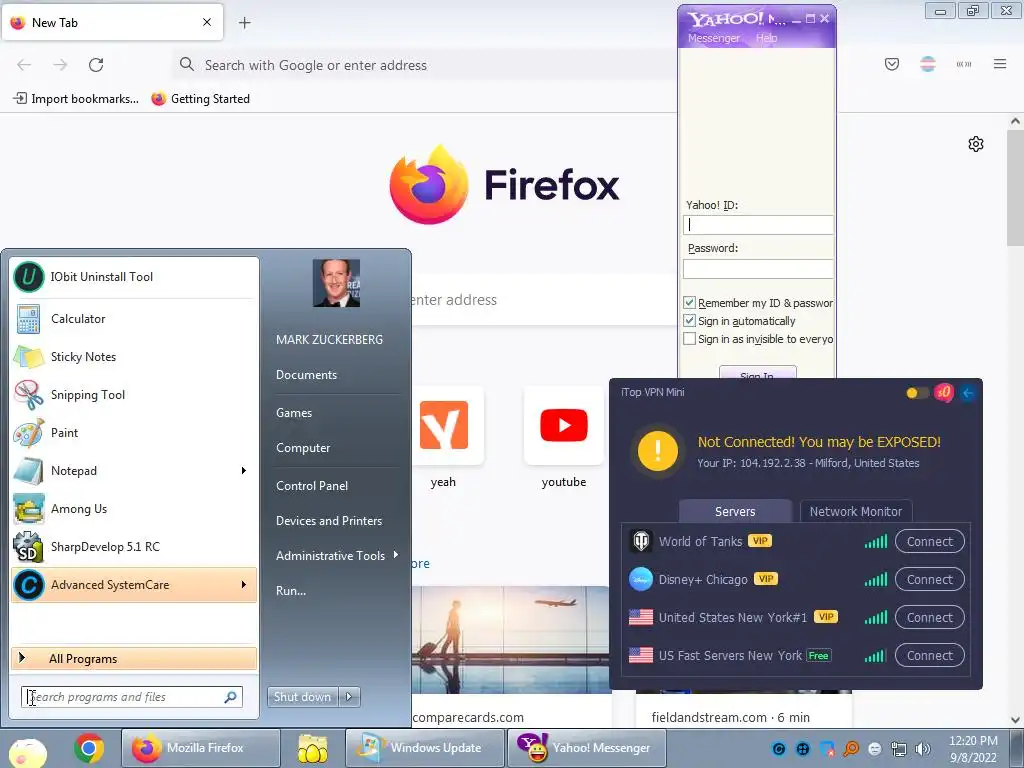Image resolution: width=1024 pixels, height=768 pixels.
Task: Launch the Among Us shortcut
Action: (134, 509)
